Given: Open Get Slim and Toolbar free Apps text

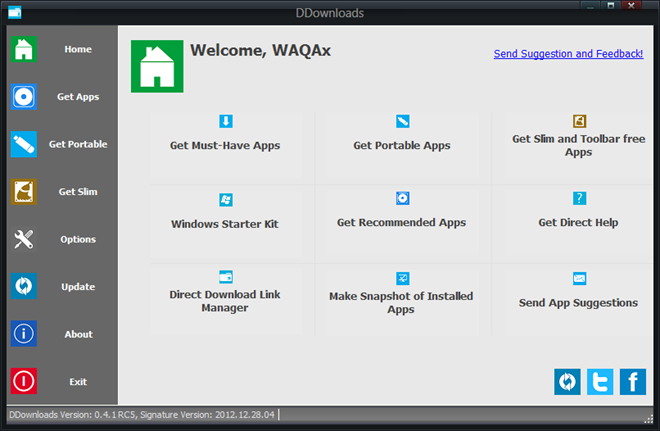Looking at the screenshot, I should pos(578,145).
